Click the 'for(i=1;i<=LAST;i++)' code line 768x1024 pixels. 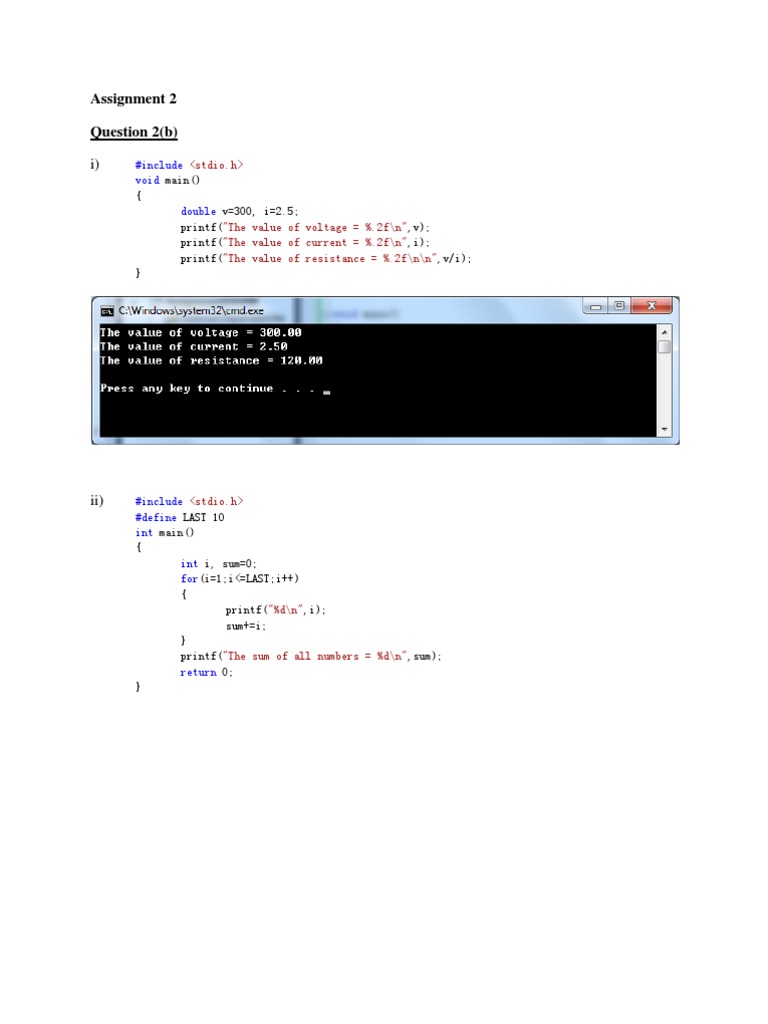pos(240,579)
